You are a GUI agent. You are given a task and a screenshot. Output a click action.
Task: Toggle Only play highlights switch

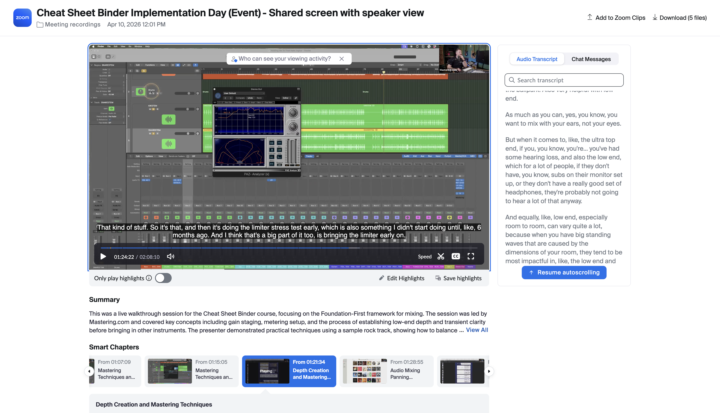(x=163, y=278)
